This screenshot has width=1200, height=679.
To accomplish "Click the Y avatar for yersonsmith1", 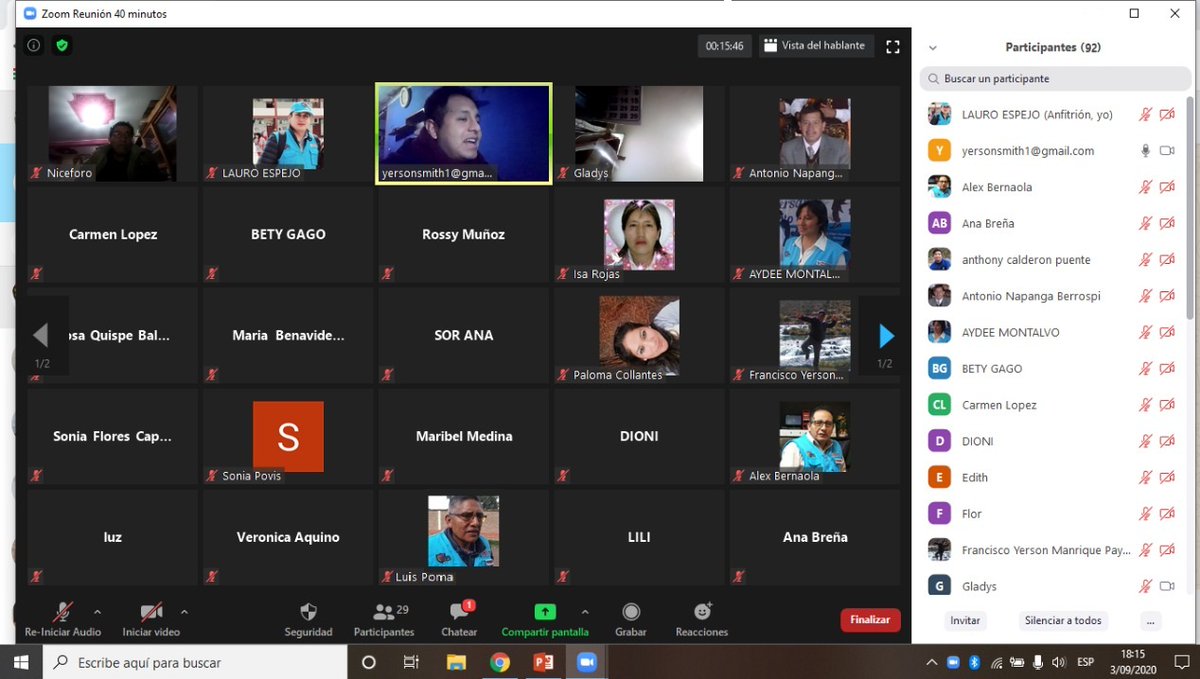I will tap(939, 151).
